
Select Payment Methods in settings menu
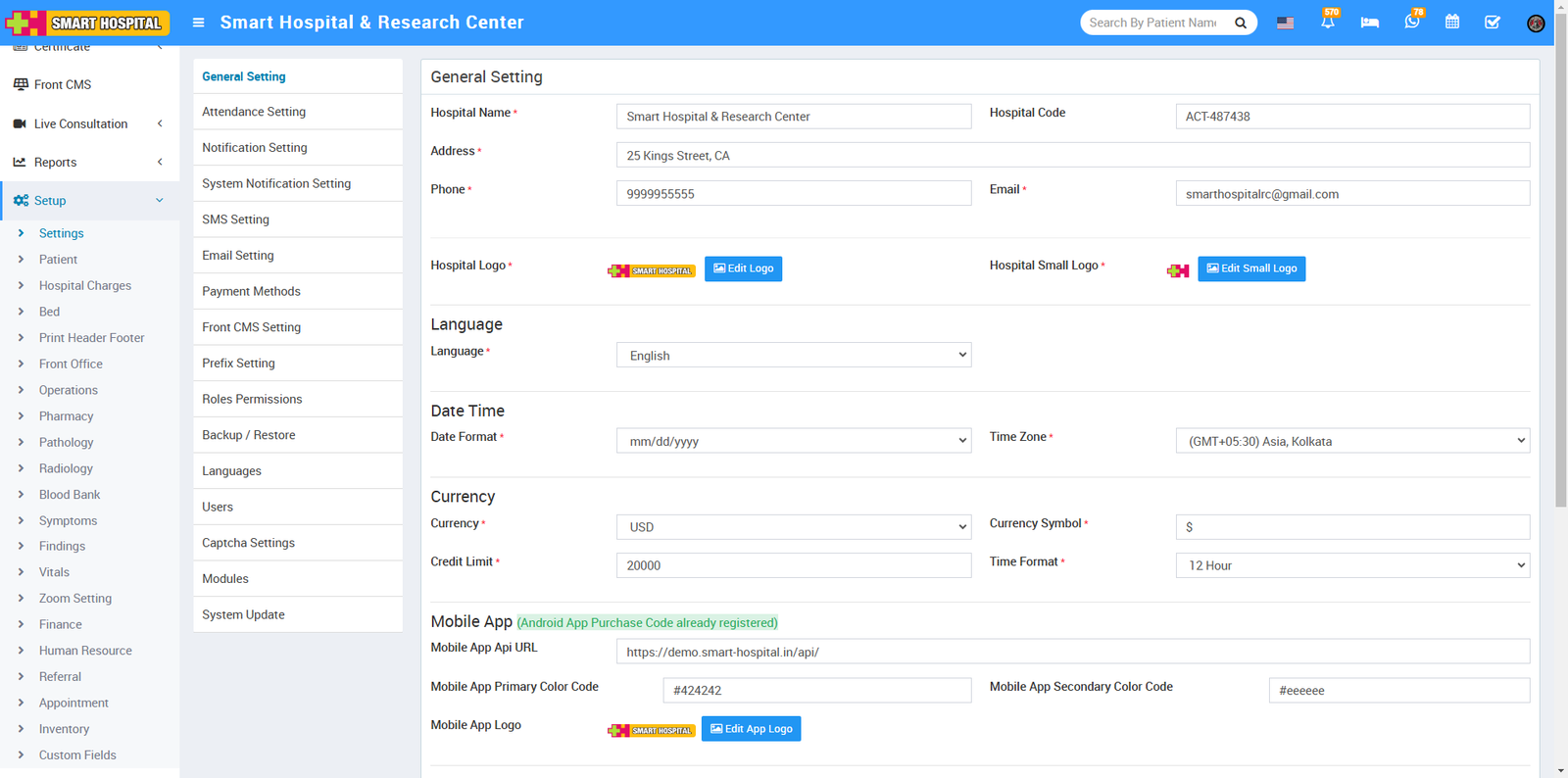point(251,291)
